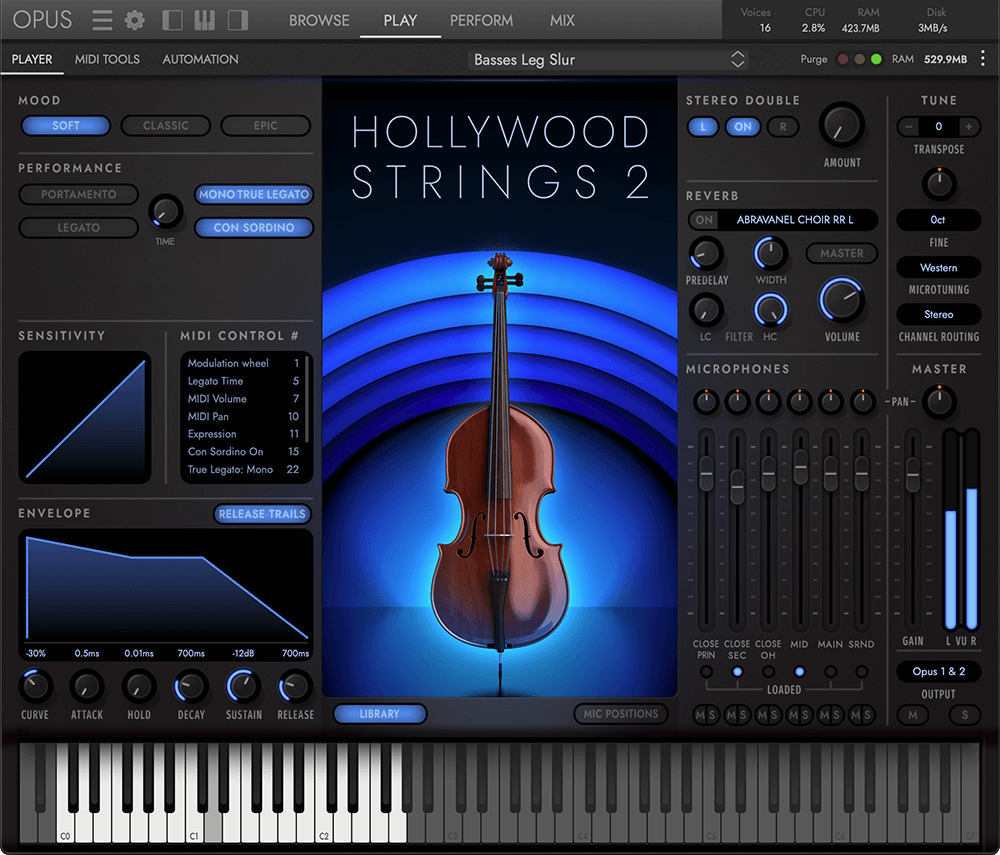Enable CON SORDINO performance mode
1000x855 pixels.
254,227
